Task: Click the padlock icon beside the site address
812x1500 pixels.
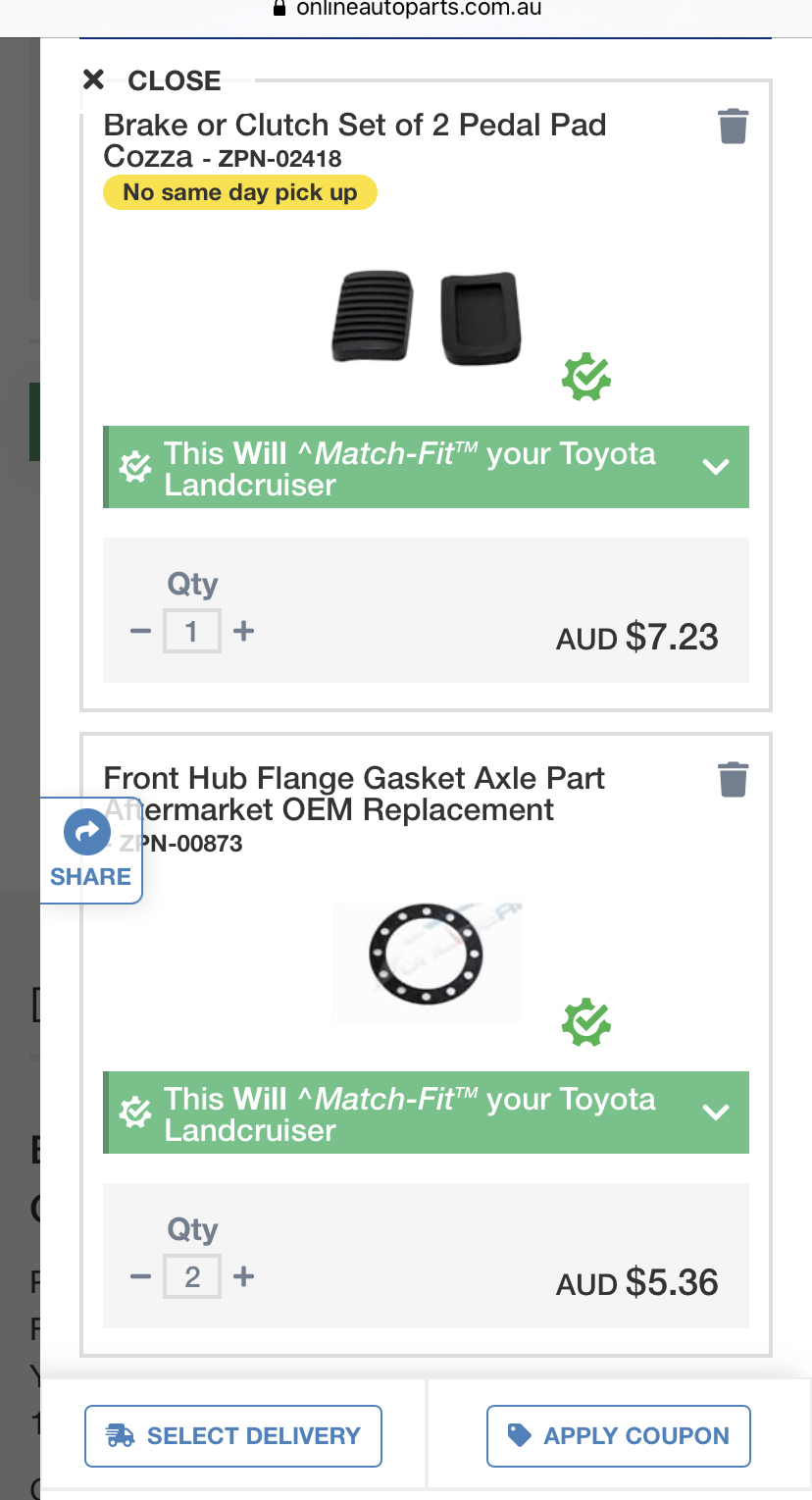Action: (279, 9)
